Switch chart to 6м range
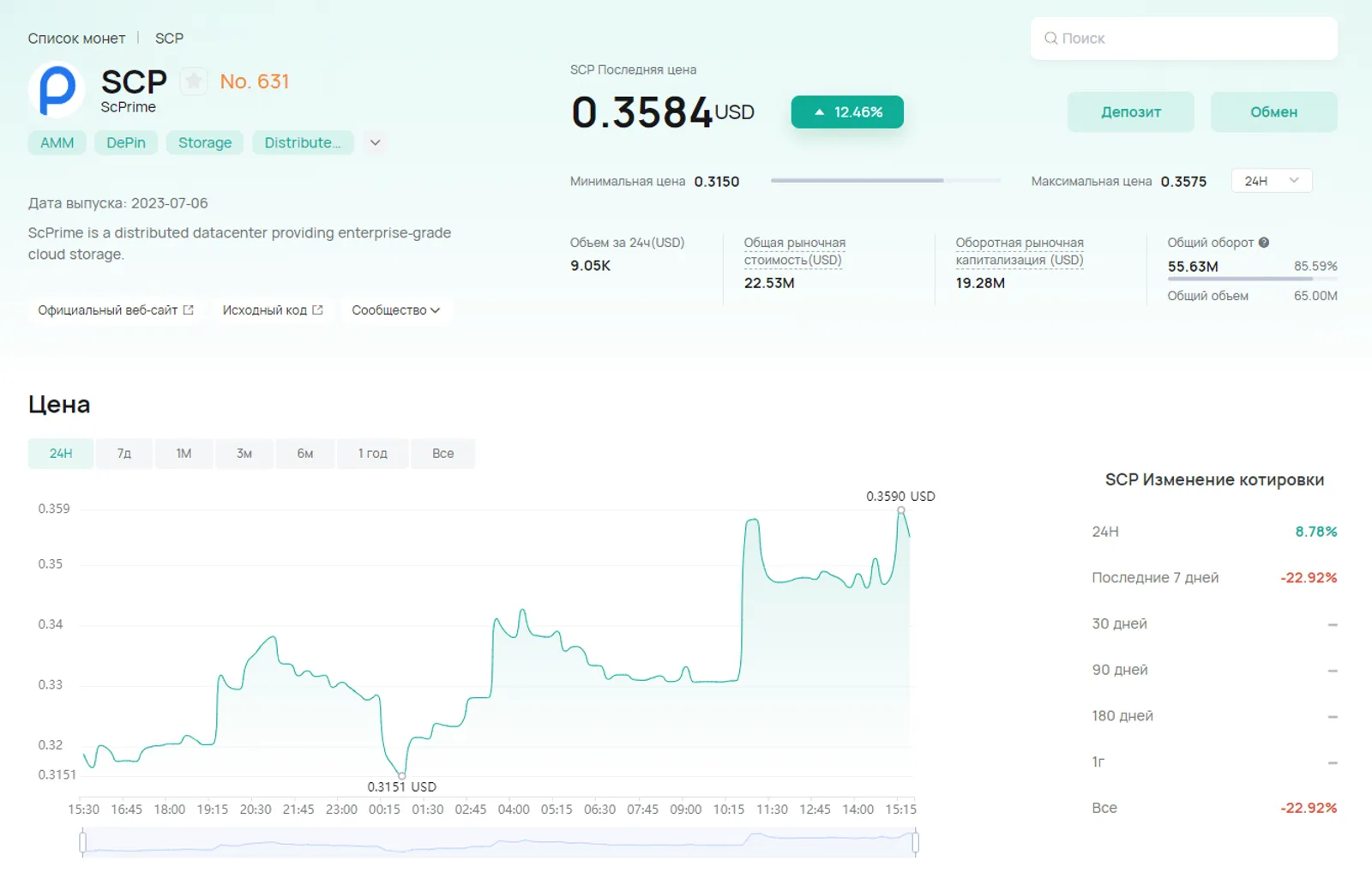Viewport: 1372px width, 885px height. [305, 453]
